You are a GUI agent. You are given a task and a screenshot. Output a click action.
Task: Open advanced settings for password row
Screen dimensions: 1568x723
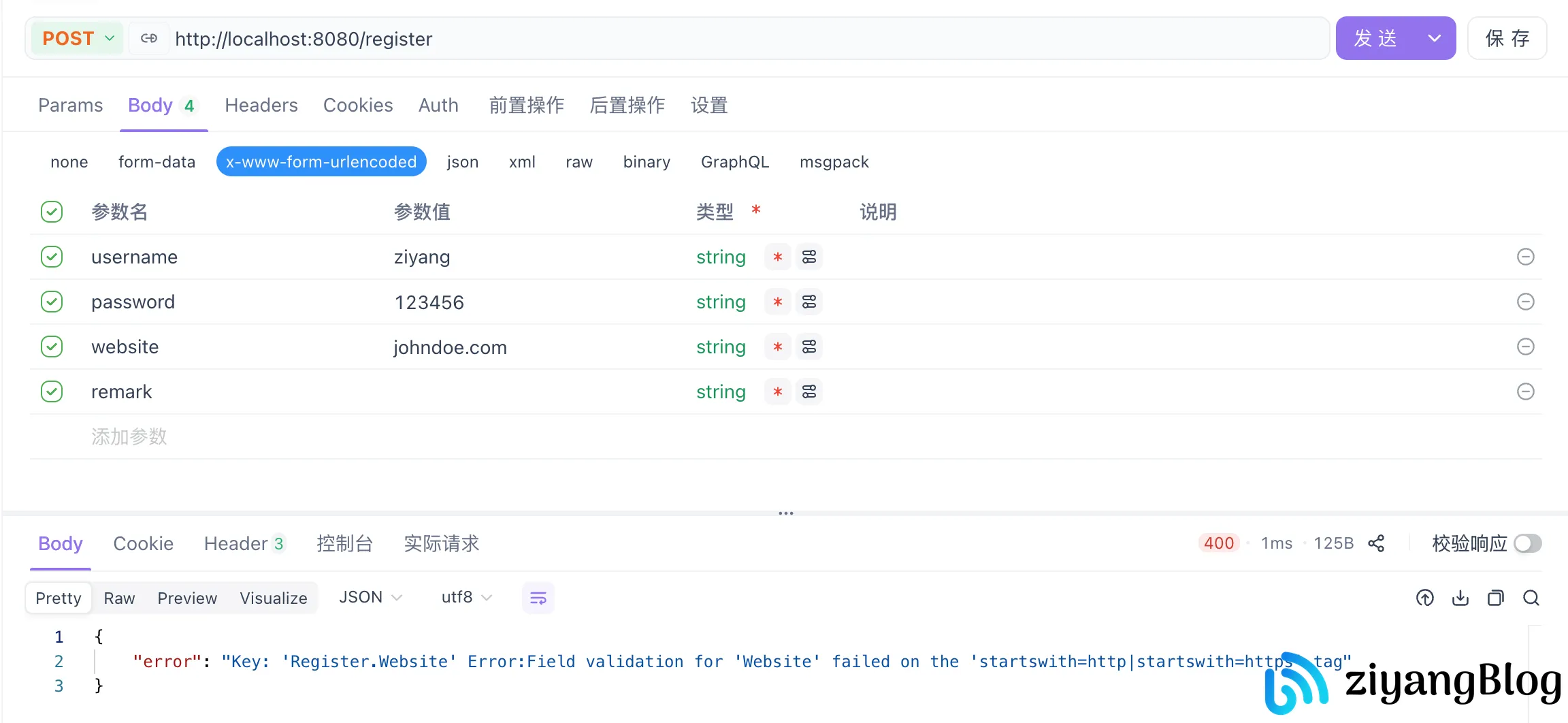pos(808,302)
